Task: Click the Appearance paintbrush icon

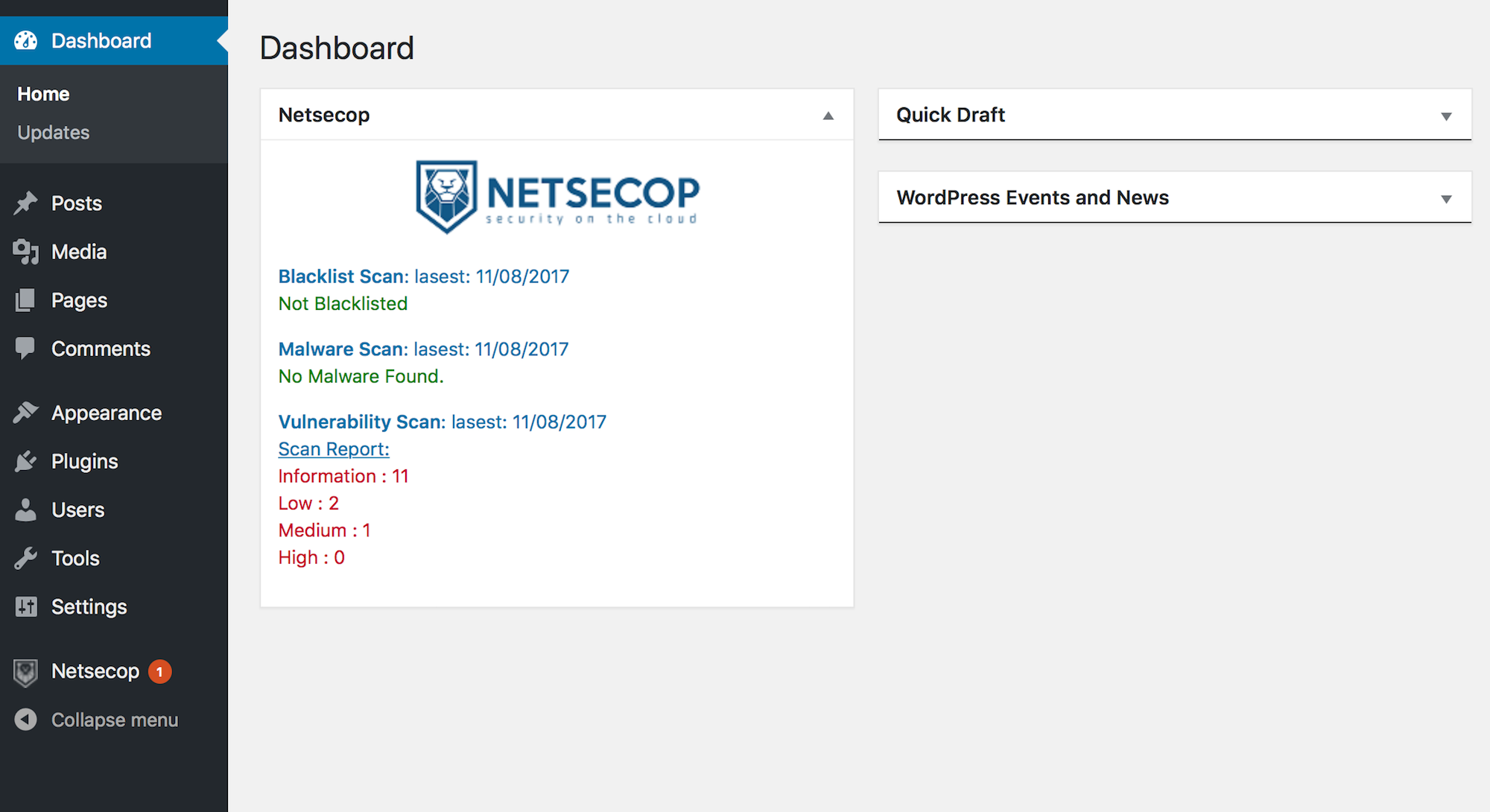Action: pyautogui.click(x=26, y=413)
